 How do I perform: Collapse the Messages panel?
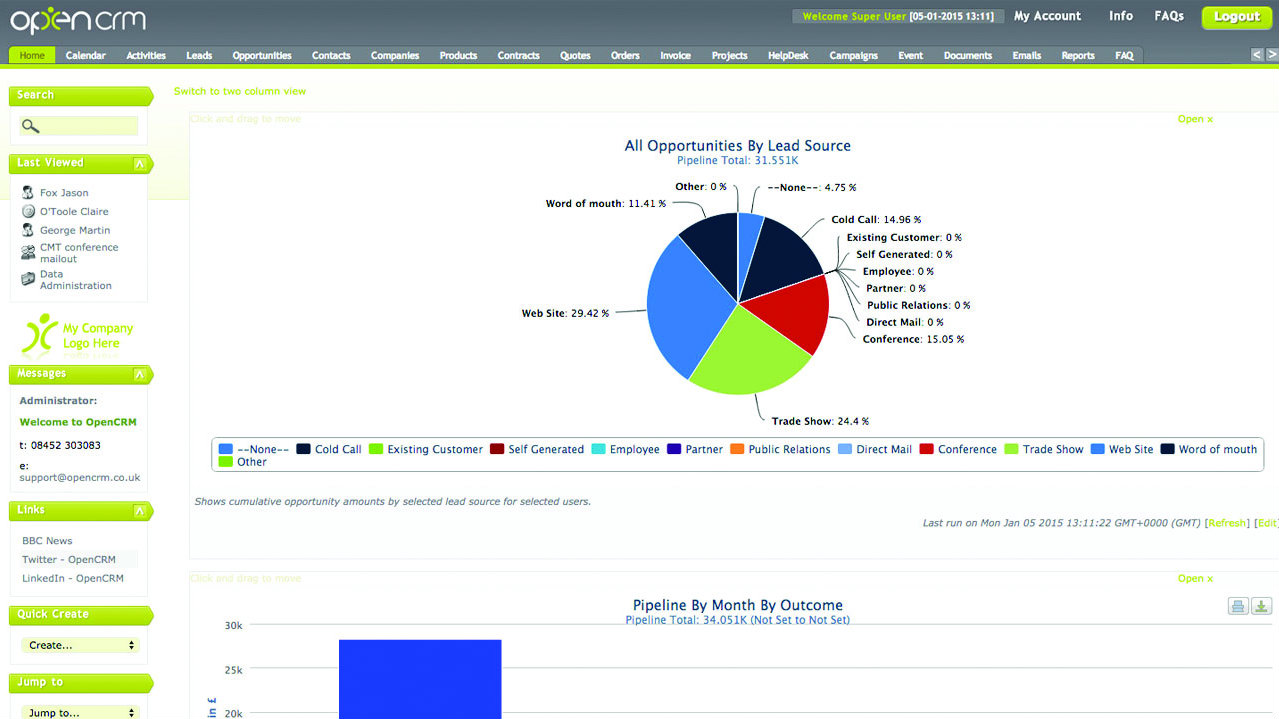(x=139, y=375)
